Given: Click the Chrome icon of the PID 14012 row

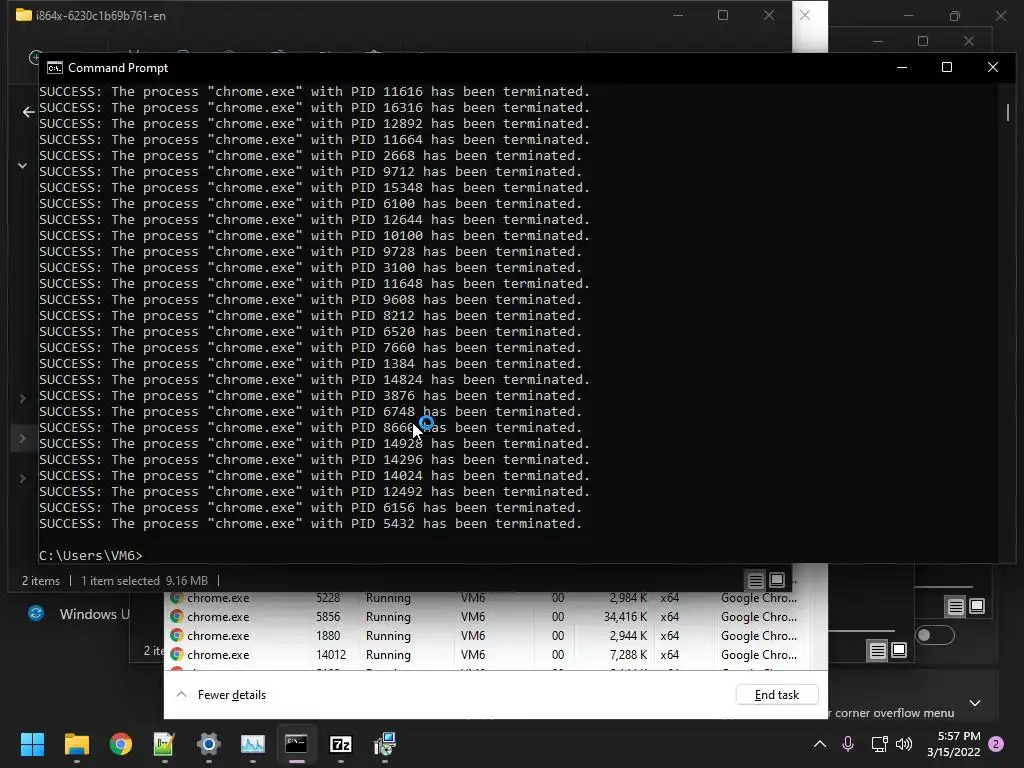Looking at the screenshot, I should 176,654.
